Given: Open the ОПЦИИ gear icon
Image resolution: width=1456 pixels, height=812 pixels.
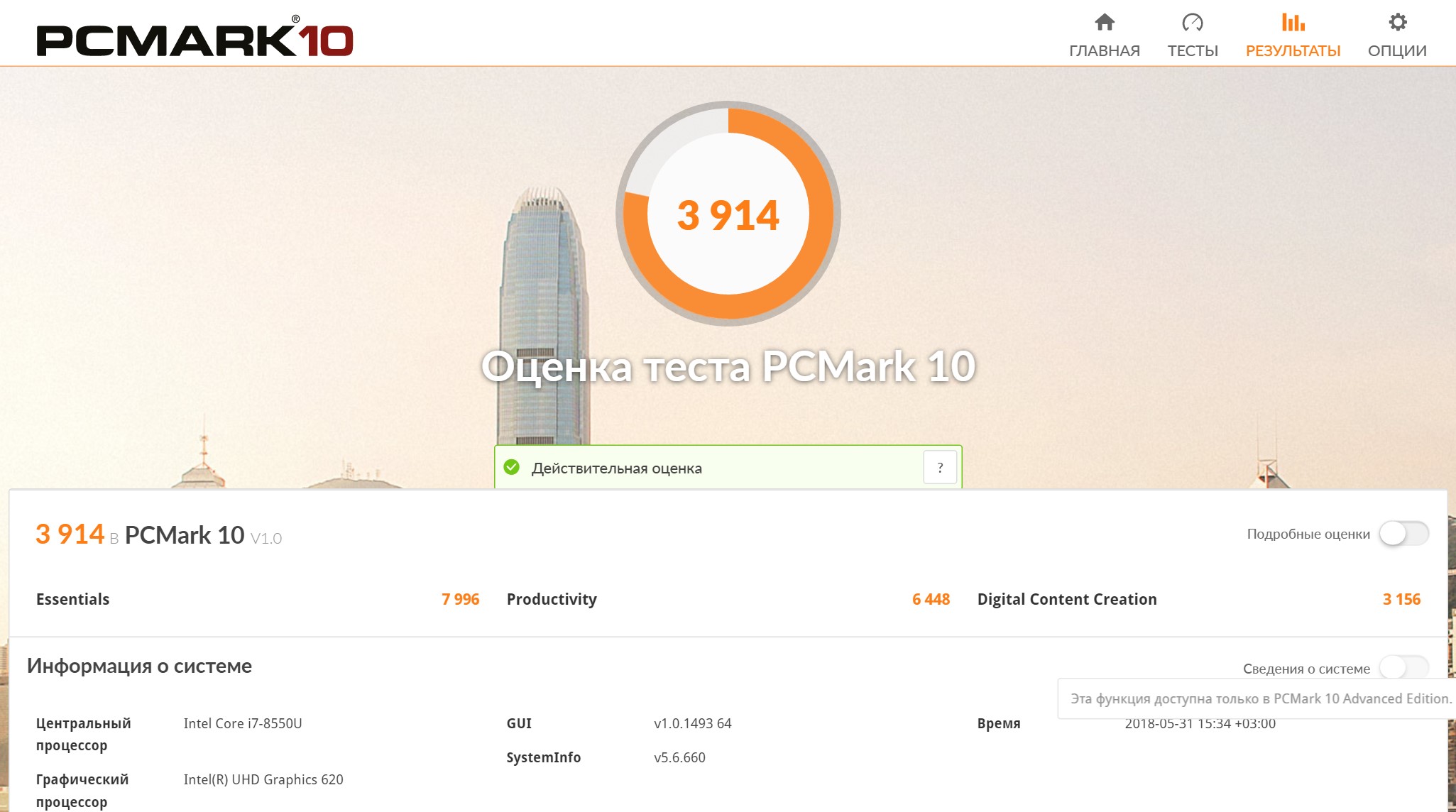Looking at the screenshot, I should (1397, 23).
